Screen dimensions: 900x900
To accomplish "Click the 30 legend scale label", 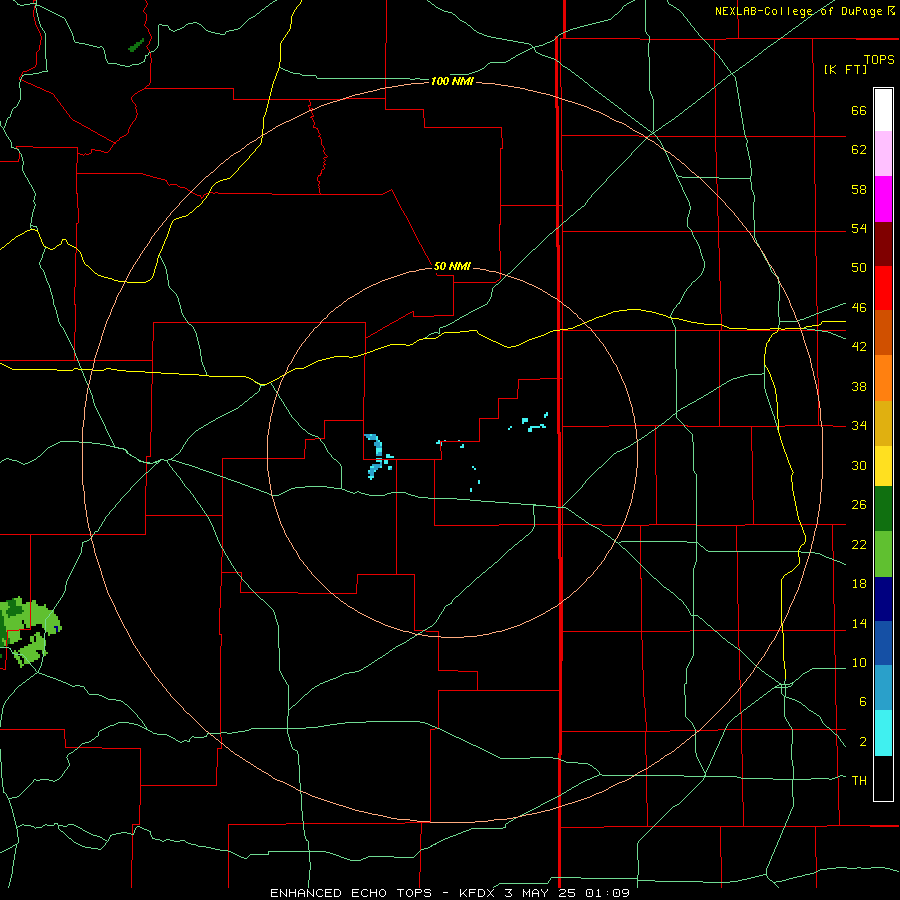I will [x=859, y=465].
